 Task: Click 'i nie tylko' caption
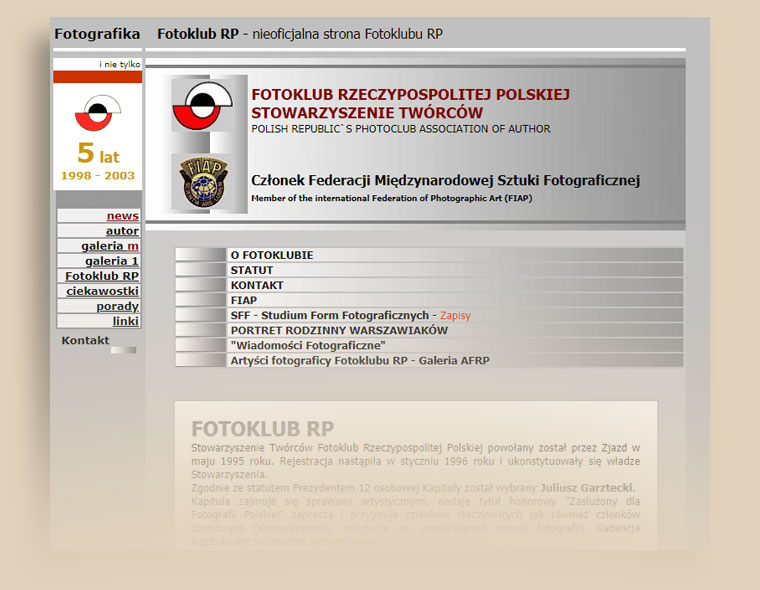pyautogui.click(x=120, y=64)
